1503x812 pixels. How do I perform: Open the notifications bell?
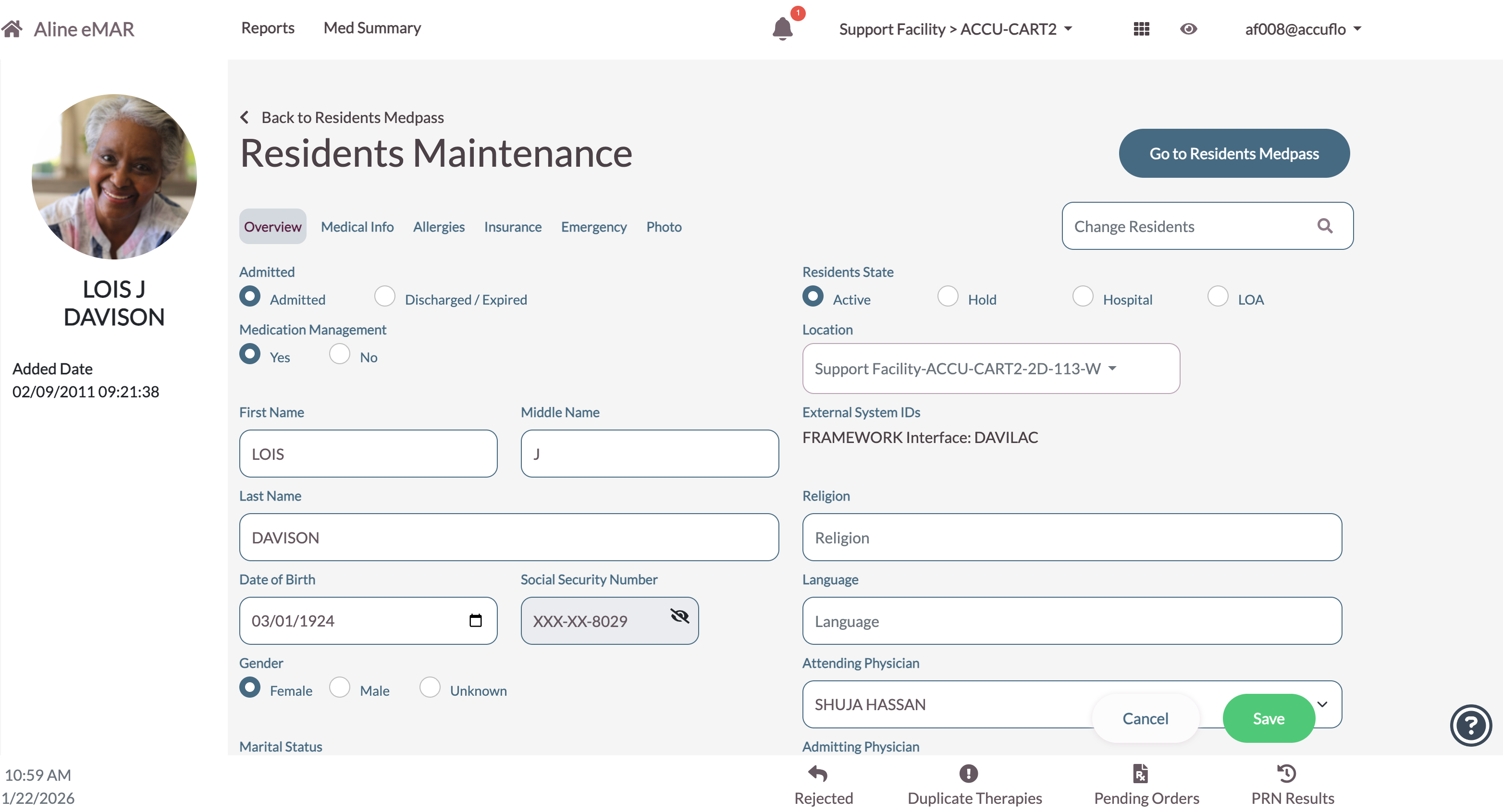782,28
